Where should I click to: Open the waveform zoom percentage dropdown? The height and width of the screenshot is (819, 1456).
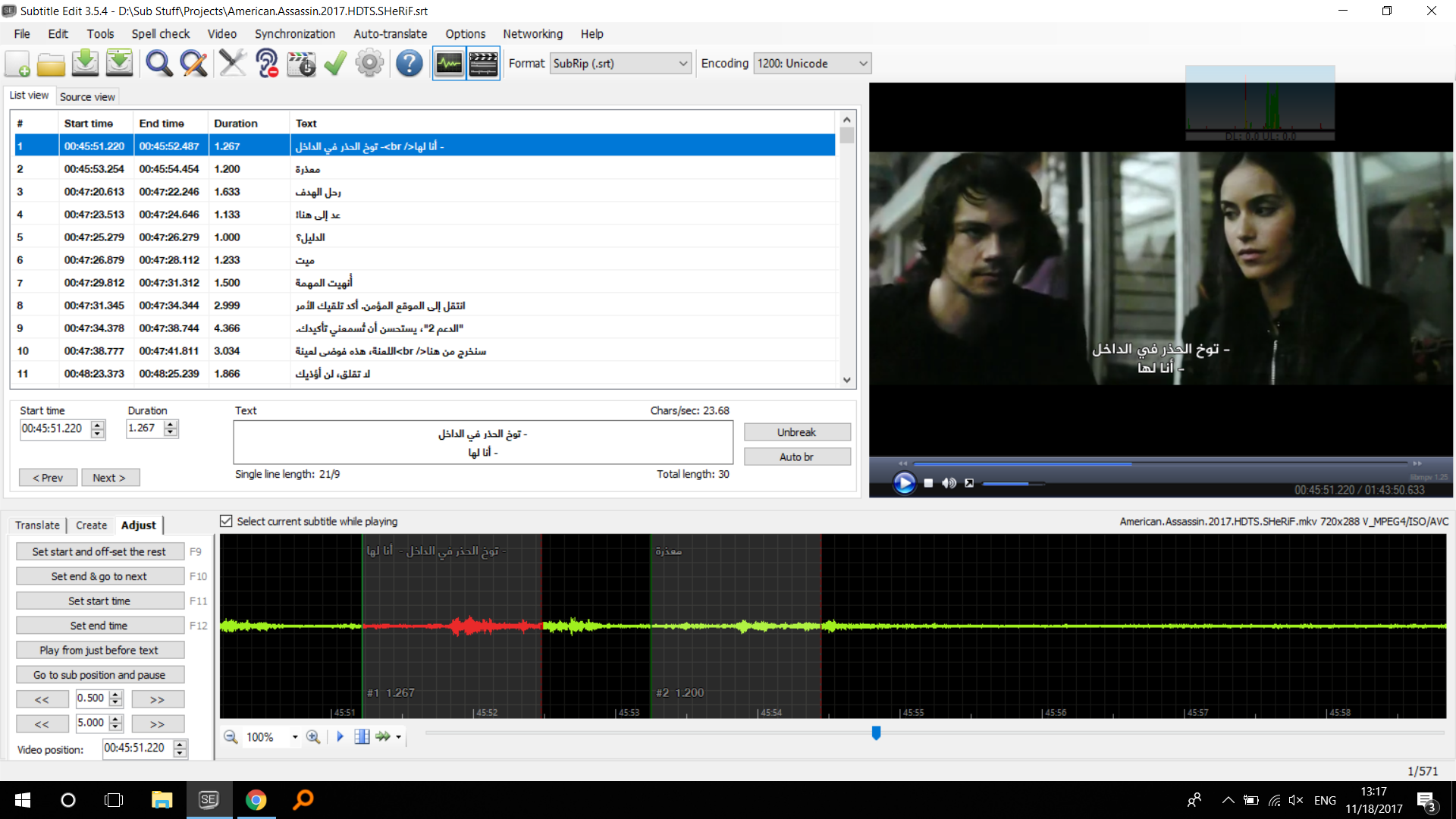click(x=294, y=736)
